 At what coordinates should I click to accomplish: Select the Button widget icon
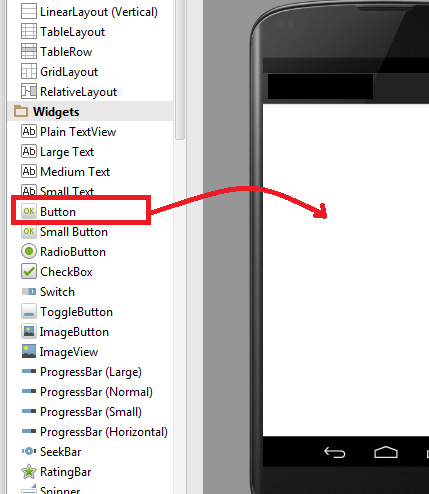click(x=29, y=211)
